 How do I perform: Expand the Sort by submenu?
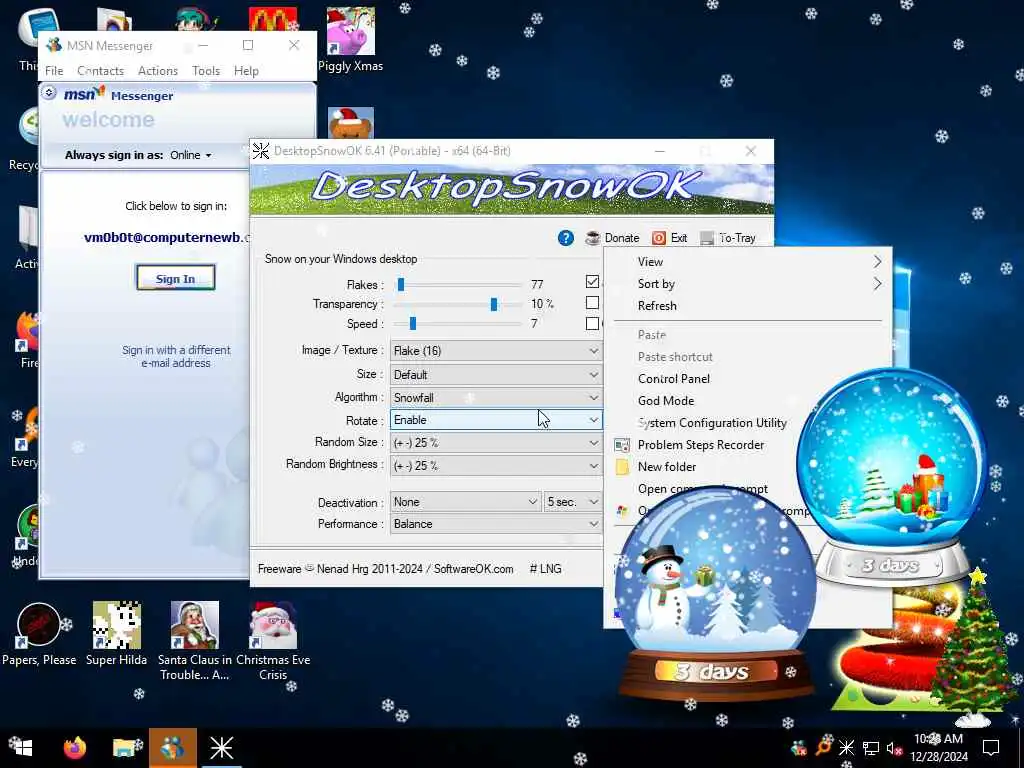(748, 284)
